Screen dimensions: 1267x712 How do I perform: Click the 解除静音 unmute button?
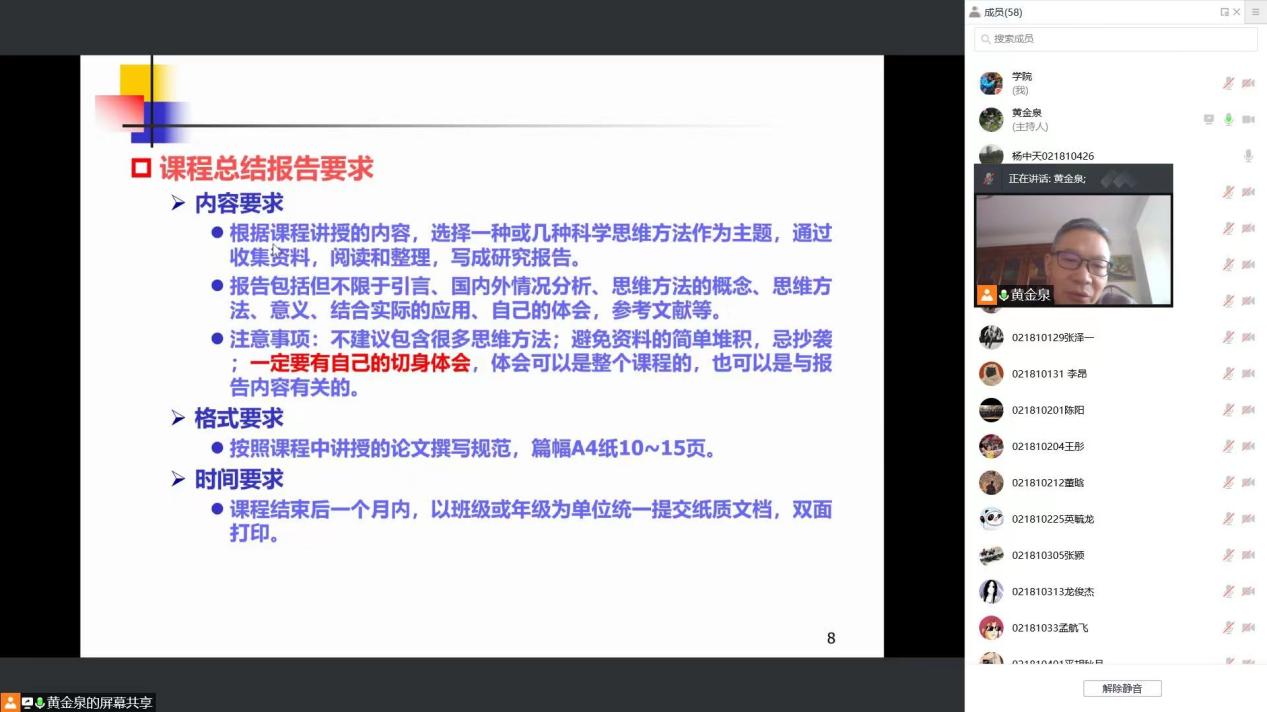coord(1122,689)
